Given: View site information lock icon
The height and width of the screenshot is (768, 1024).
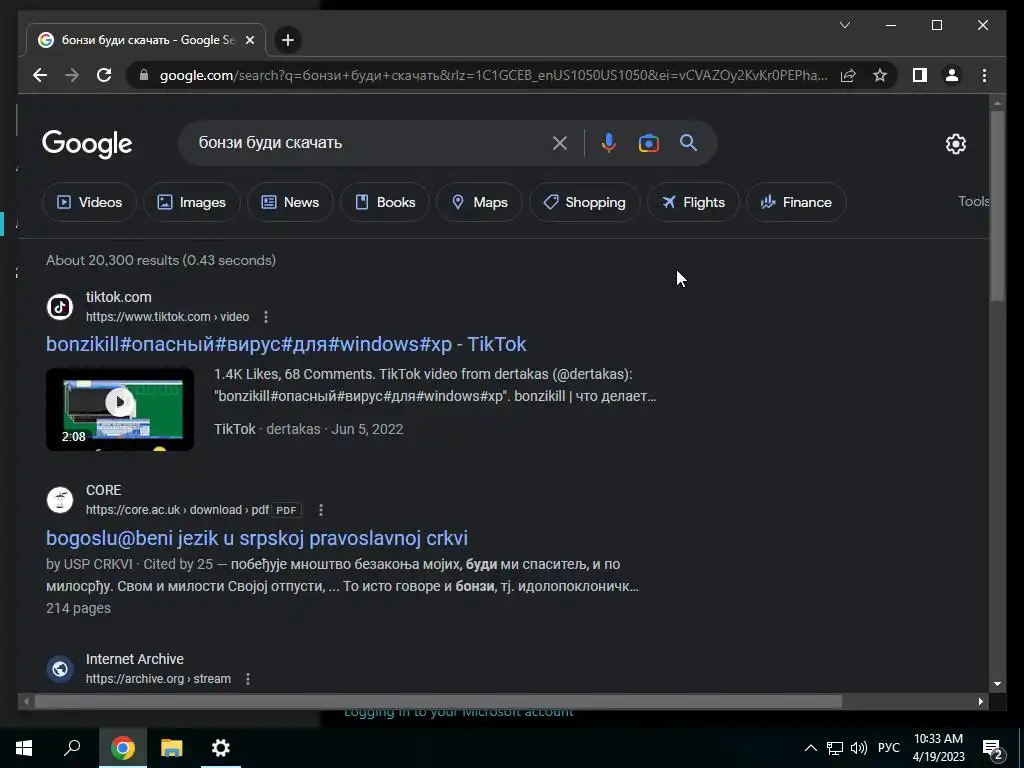Looking at the screenshot, I should (144, 75).
